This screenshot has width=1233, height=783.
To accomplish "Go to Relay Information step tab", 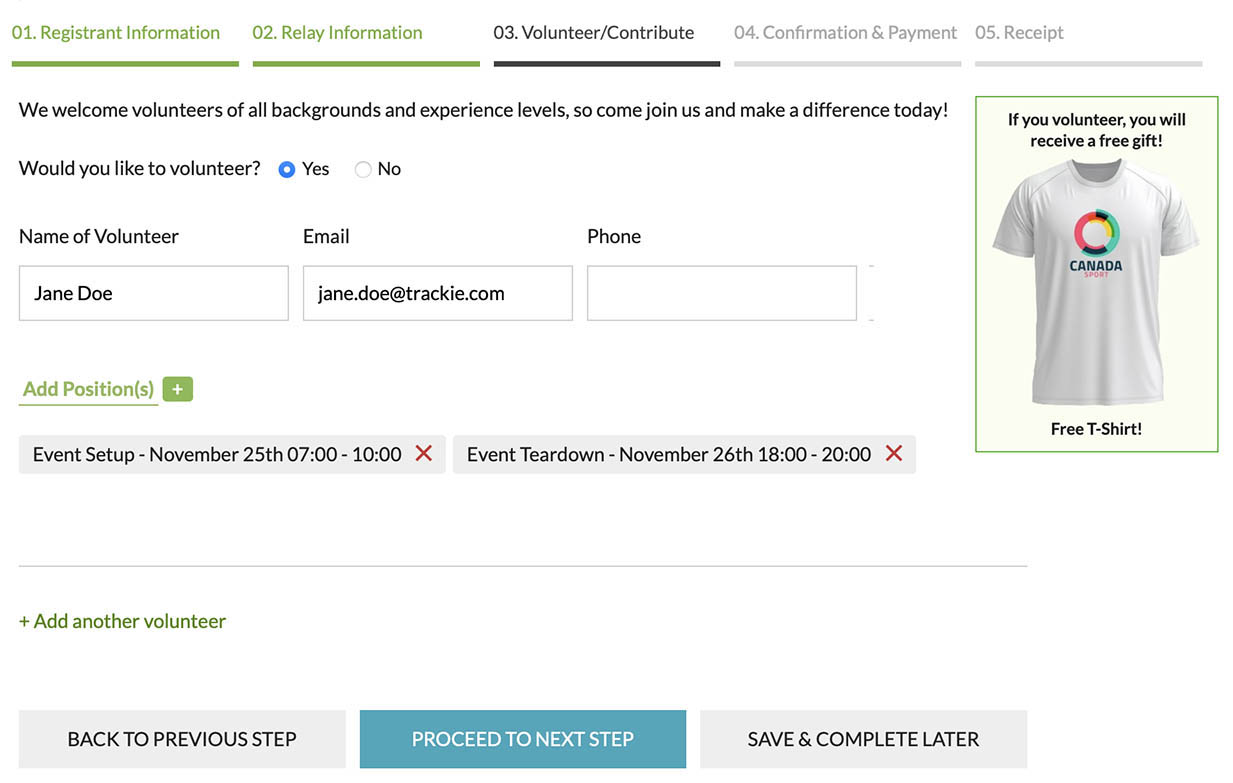I will pyautogui.click(x=337, y=33).
